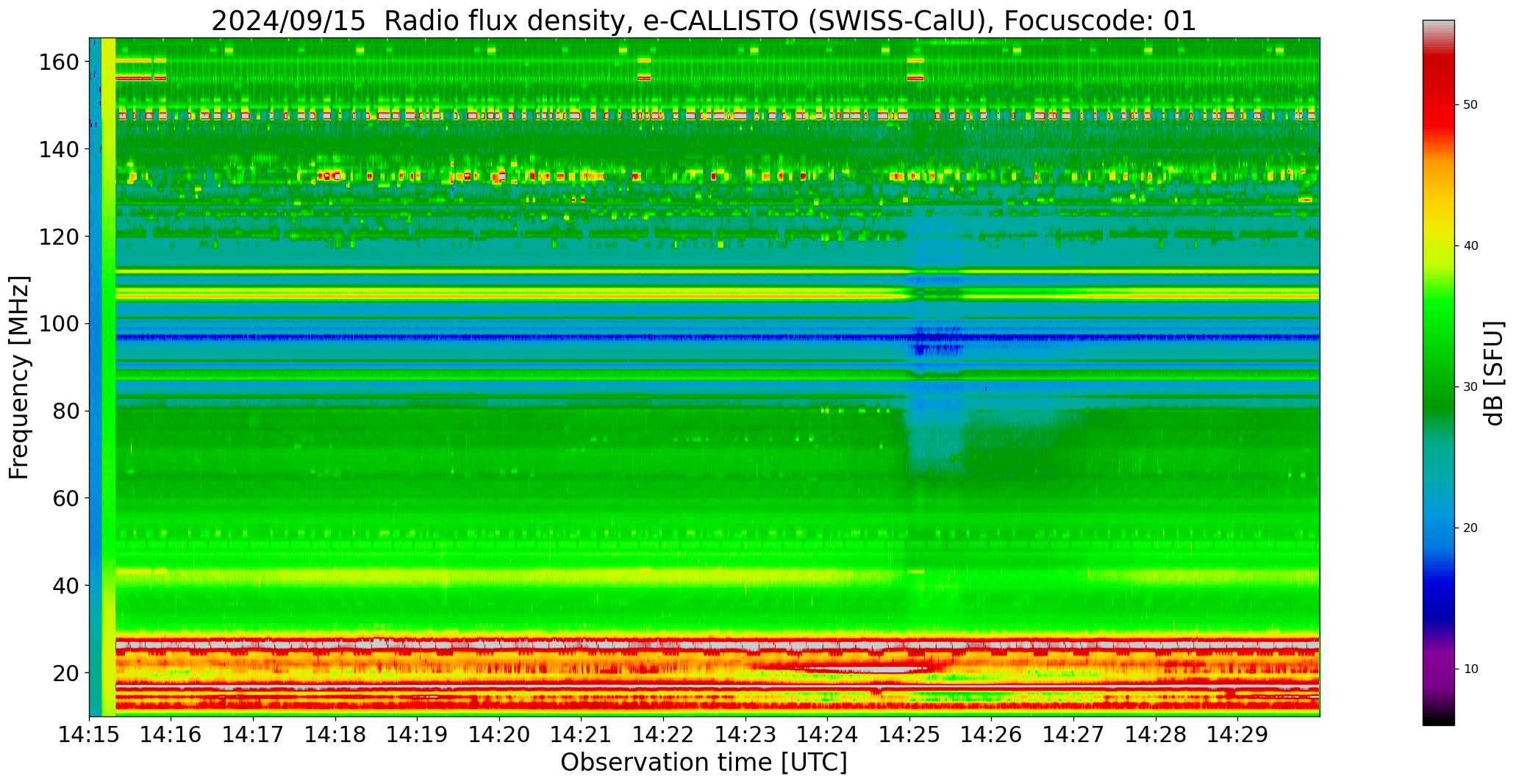Click the 80 frequency tick label
Image resolution: width=1516 pixels, height=784 pixels.
click(x=65, y=411)
